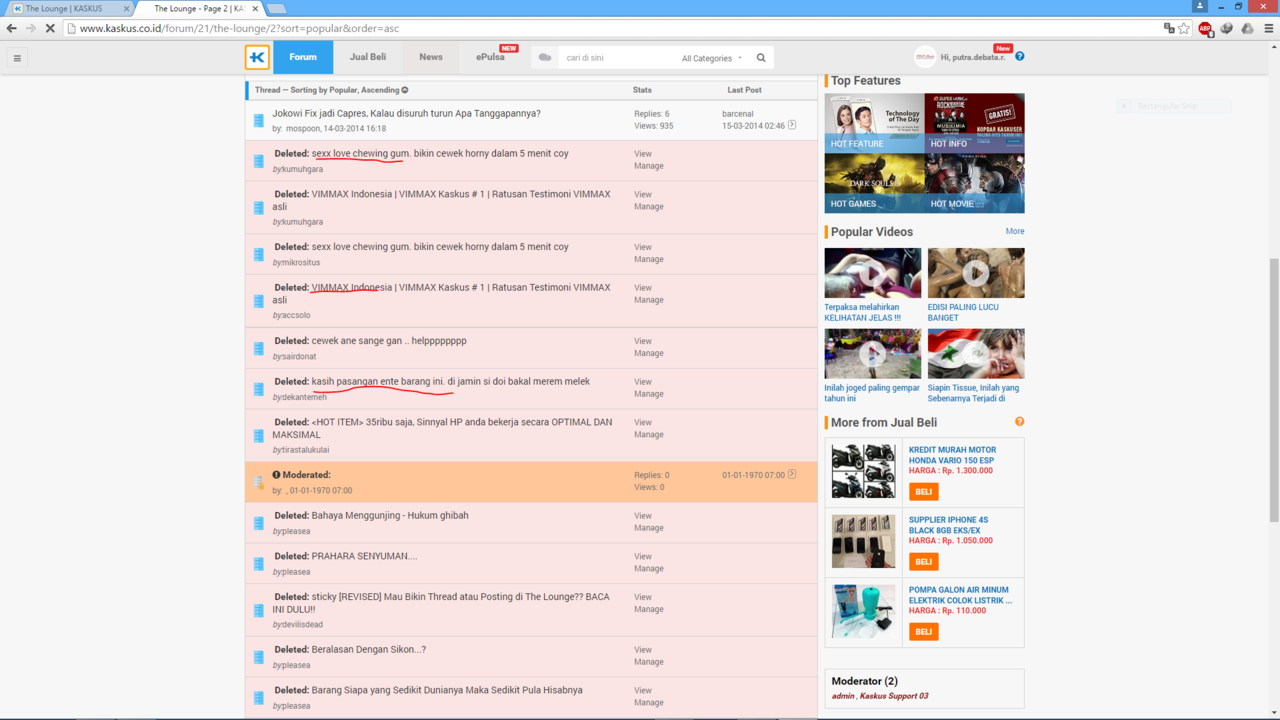Viewport: 1280px width, 720px height.
Task: Open the putra.debata.r profile link
Action: 973,58
